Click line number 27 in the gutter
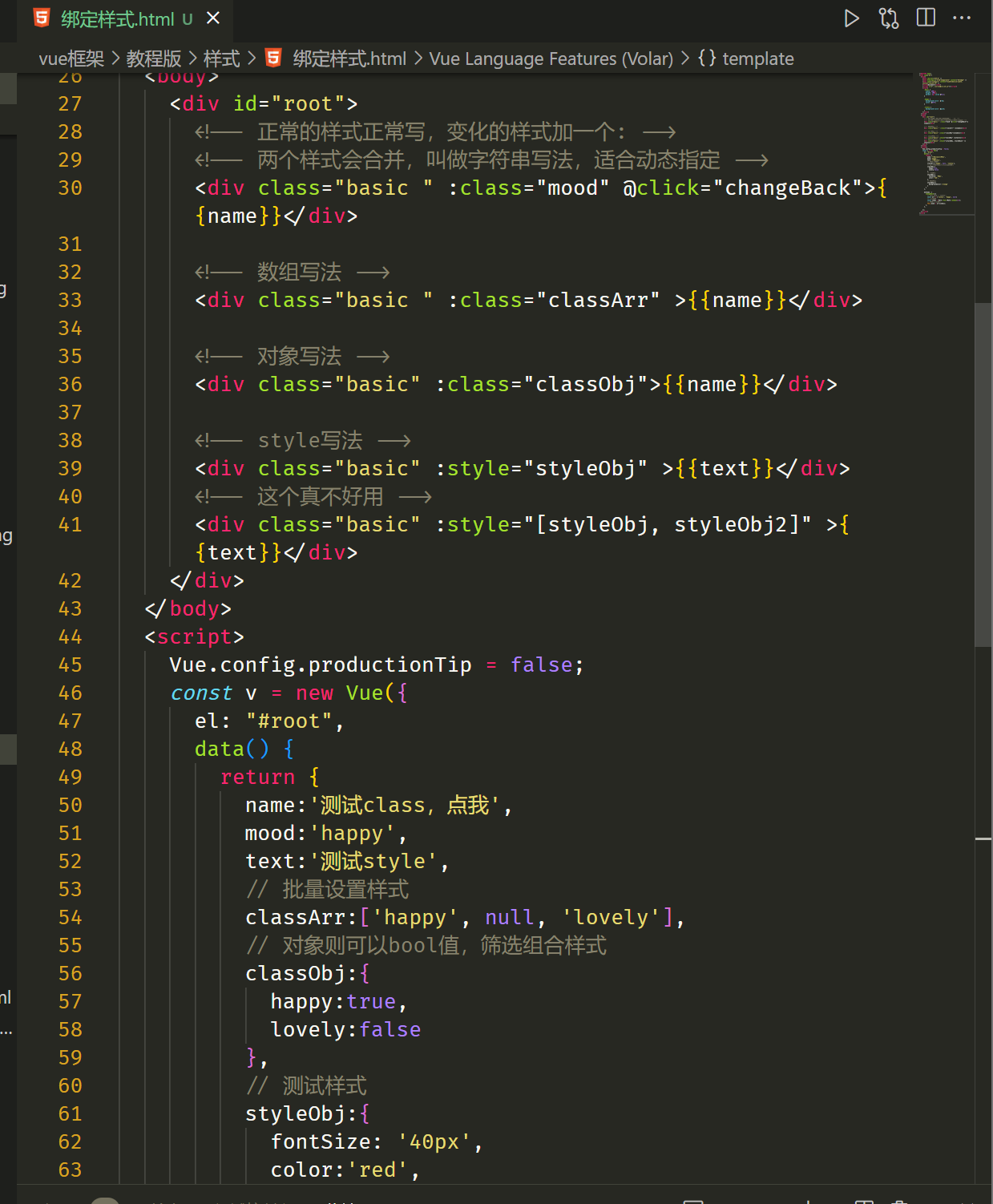Image resolution: width=993 pixels, height=1204 pixels. pyautogui.click(x=70, y=103)
